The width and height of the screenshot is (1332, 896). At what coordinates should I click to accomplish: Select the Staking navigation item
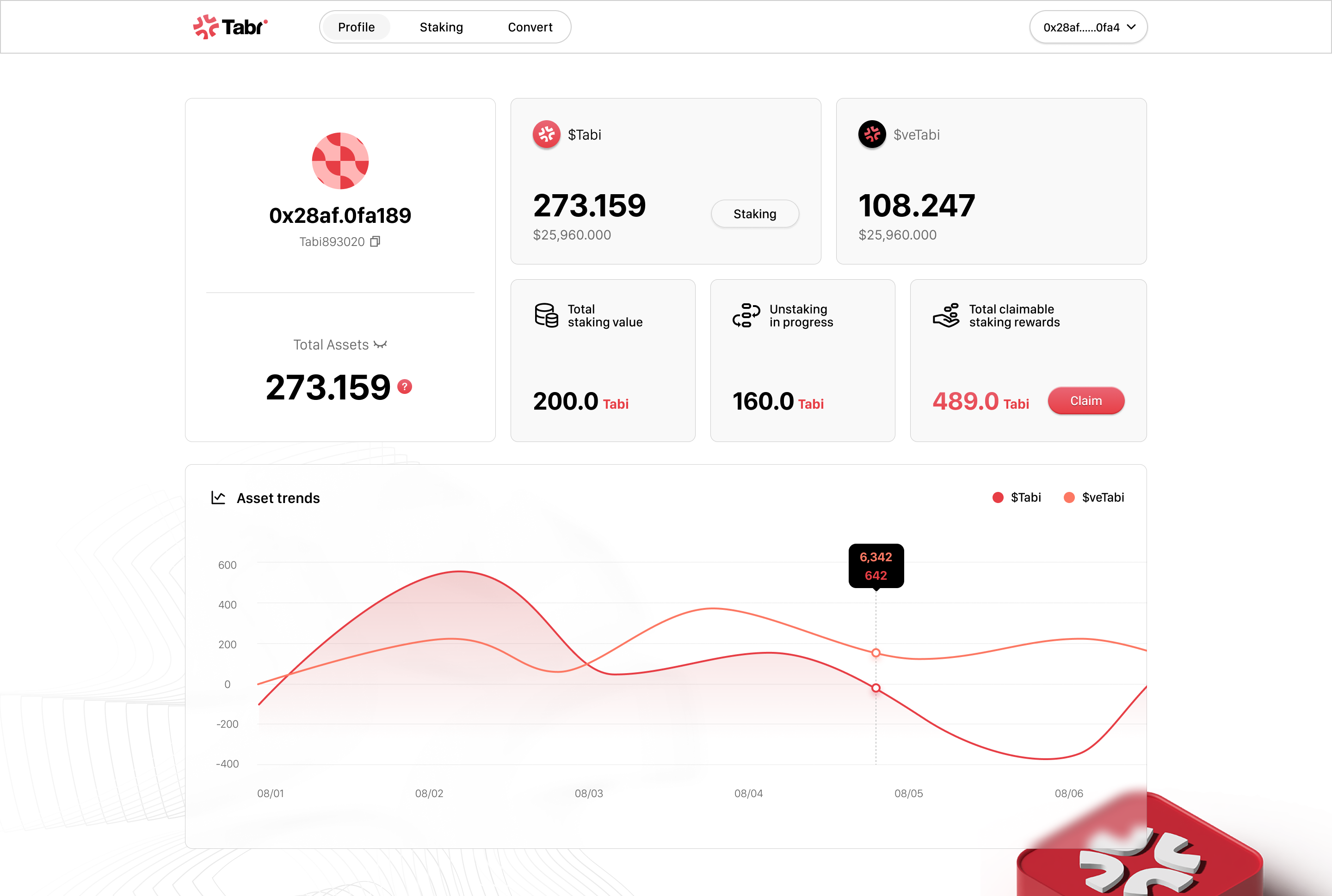[x=441, y=27]
